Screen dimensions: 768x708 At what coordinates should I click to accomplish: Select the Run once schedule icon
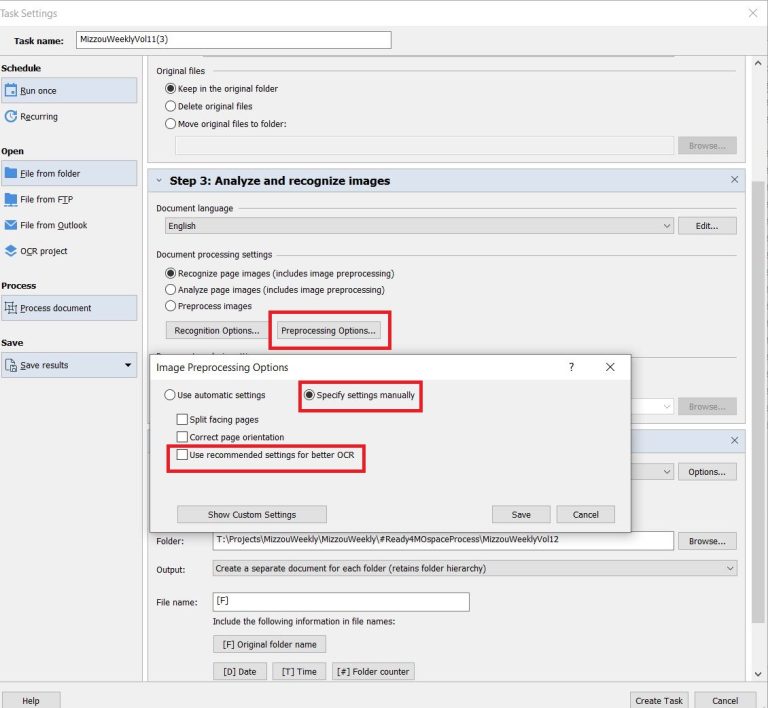click(12, 91)
